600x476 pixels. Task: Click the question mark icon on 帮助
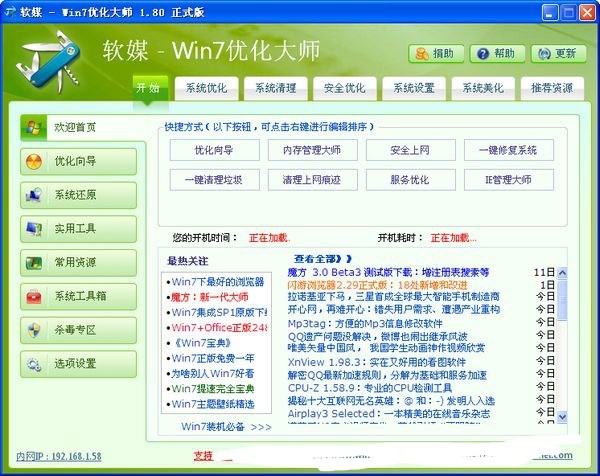[483, 54]
